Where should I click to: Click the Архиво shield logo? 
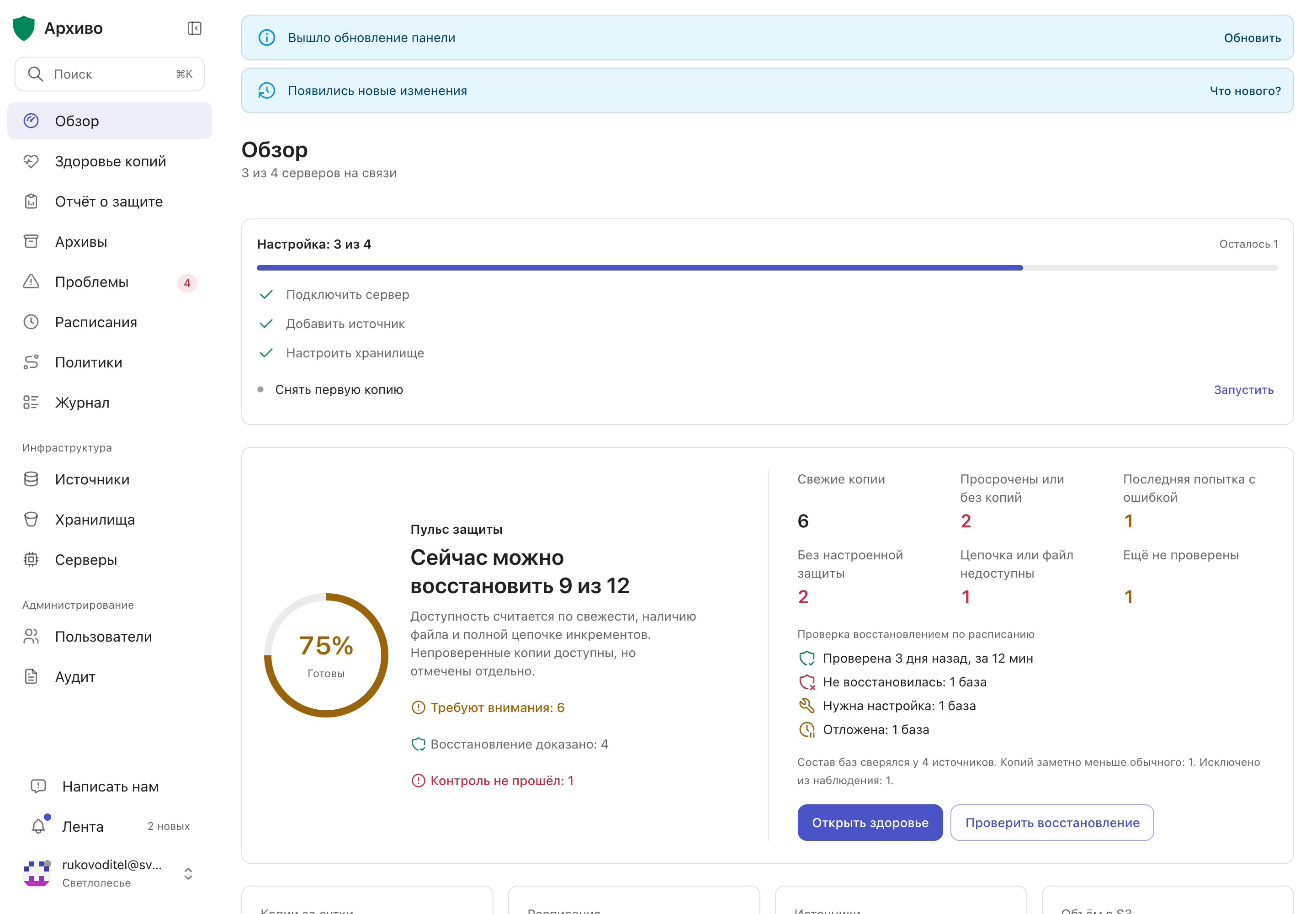tap(23, 28)
